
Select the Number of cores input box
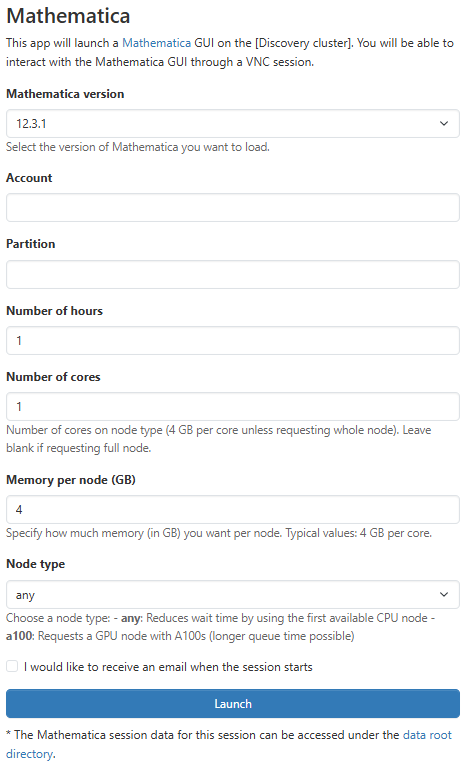pyautogui.click(x=232, y=406)
